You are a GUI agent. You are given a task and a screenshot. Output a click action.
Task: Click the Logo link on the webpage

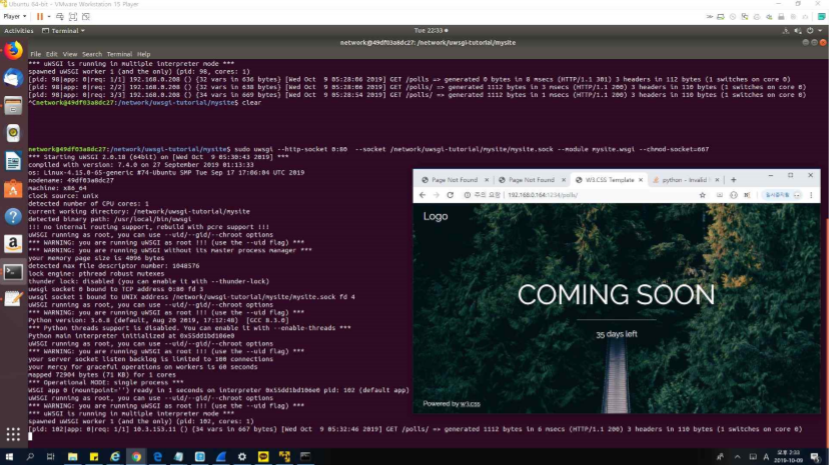coord(436,217)
